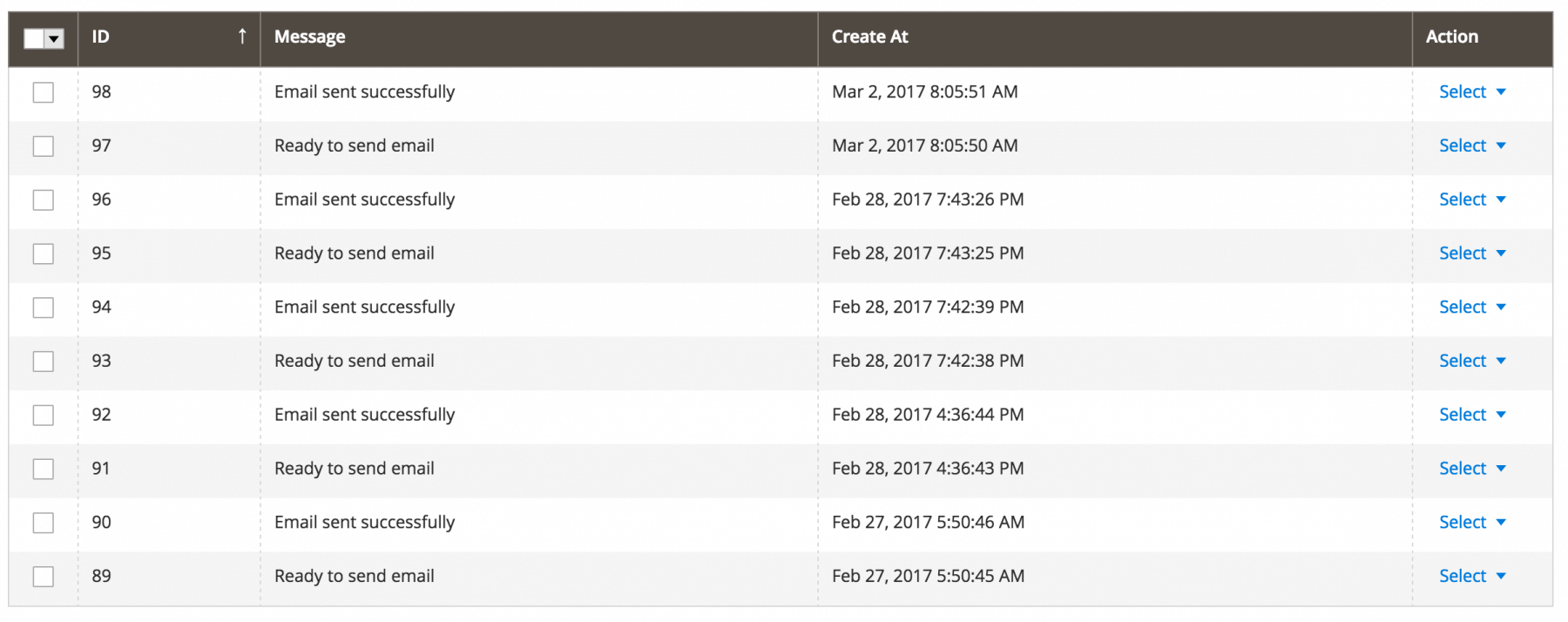Click the Action column header

pyautogui.click(x=1452, y=37)
